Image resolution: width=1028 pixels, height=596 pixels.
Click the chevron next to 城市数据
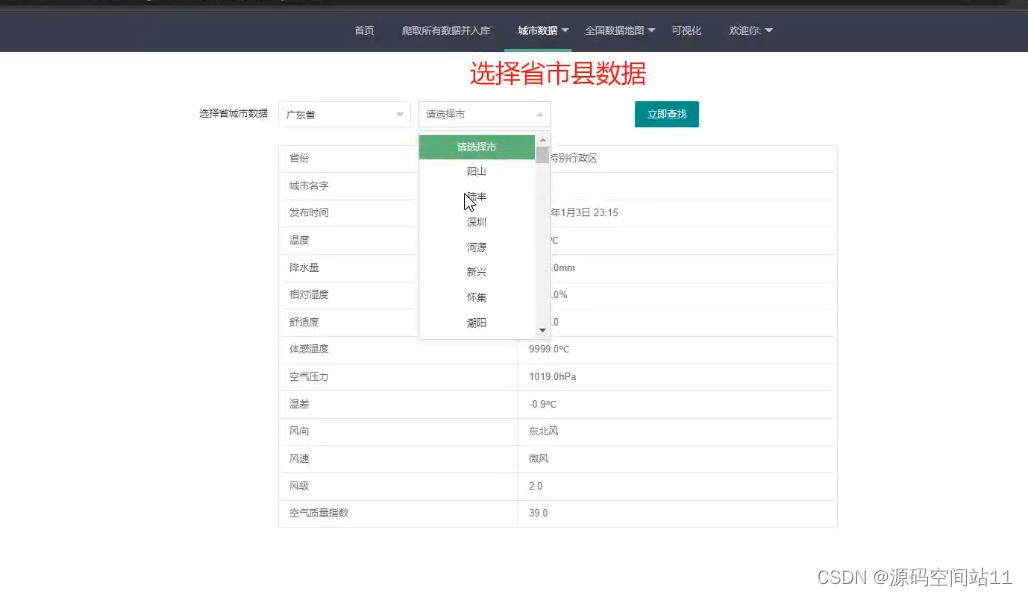pyautogui.click(x=566, y=30)
